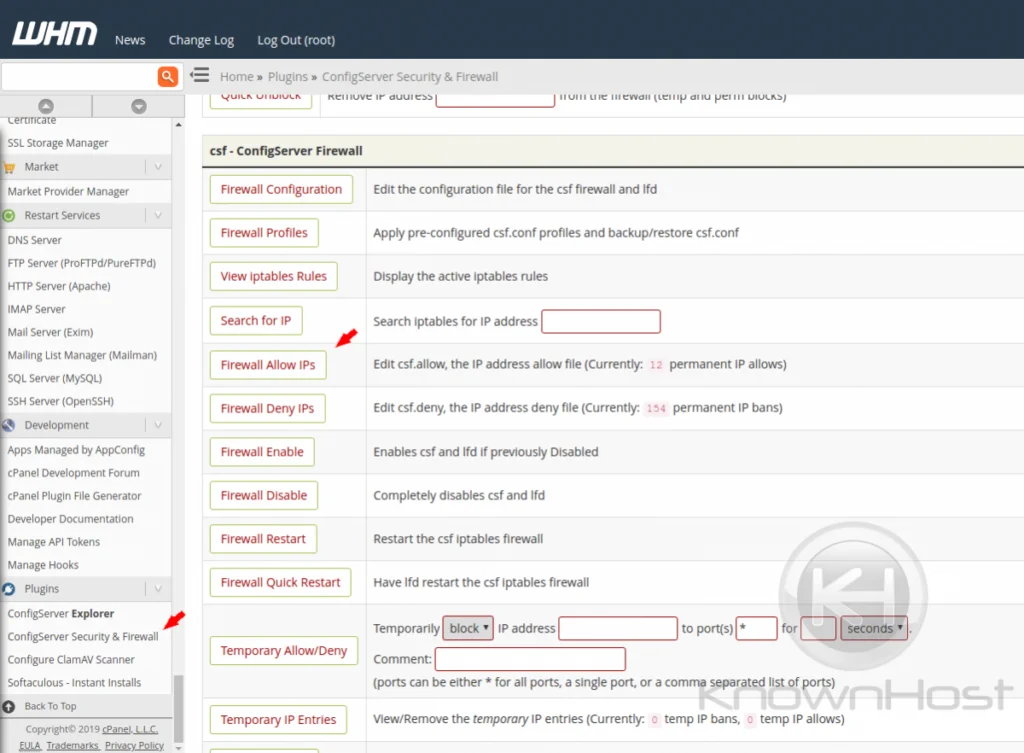Open News in the top menu

coord(130,40)
